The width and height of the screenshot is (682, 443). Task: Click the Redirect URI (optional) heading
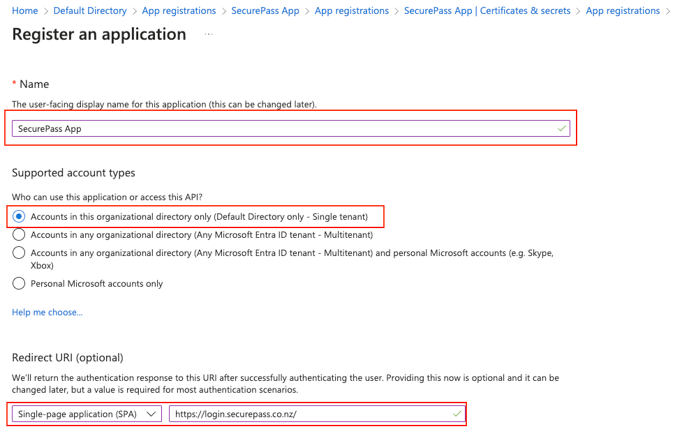(x=68, y=358)
